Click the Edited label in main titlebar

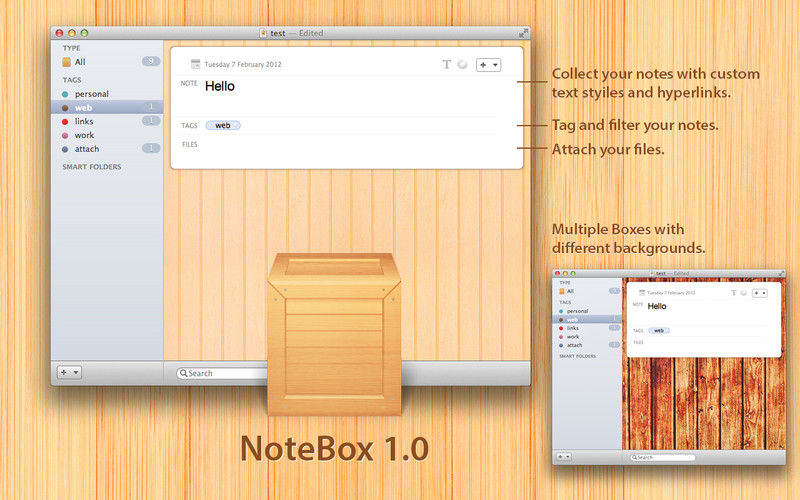click(311, 33)
